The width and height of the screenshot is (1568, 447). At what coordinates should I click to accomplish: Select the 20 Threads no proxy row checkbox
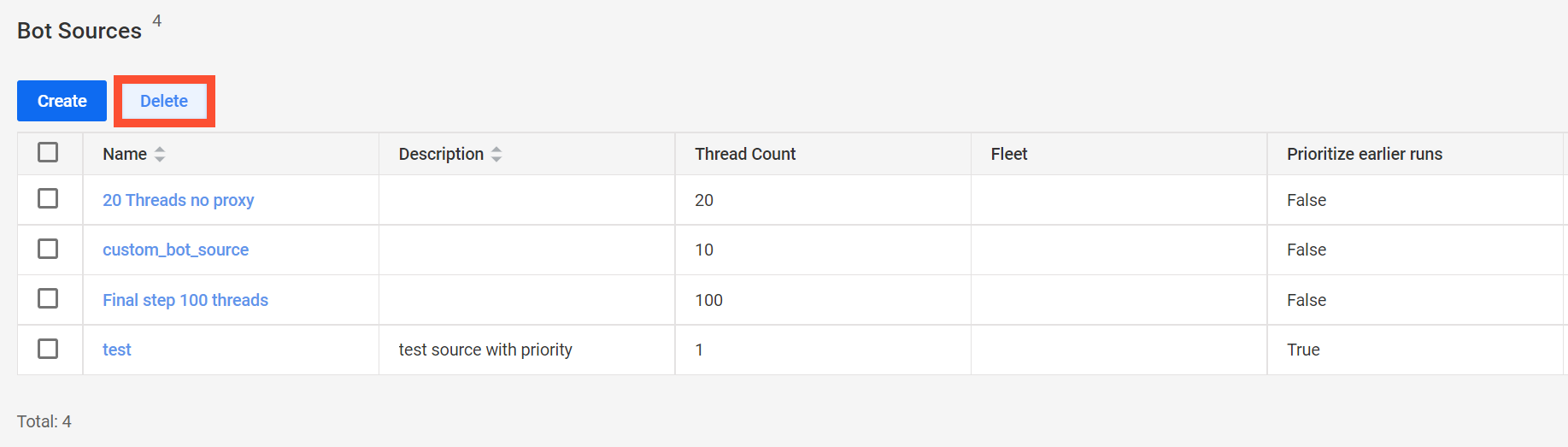pos(48,198)
